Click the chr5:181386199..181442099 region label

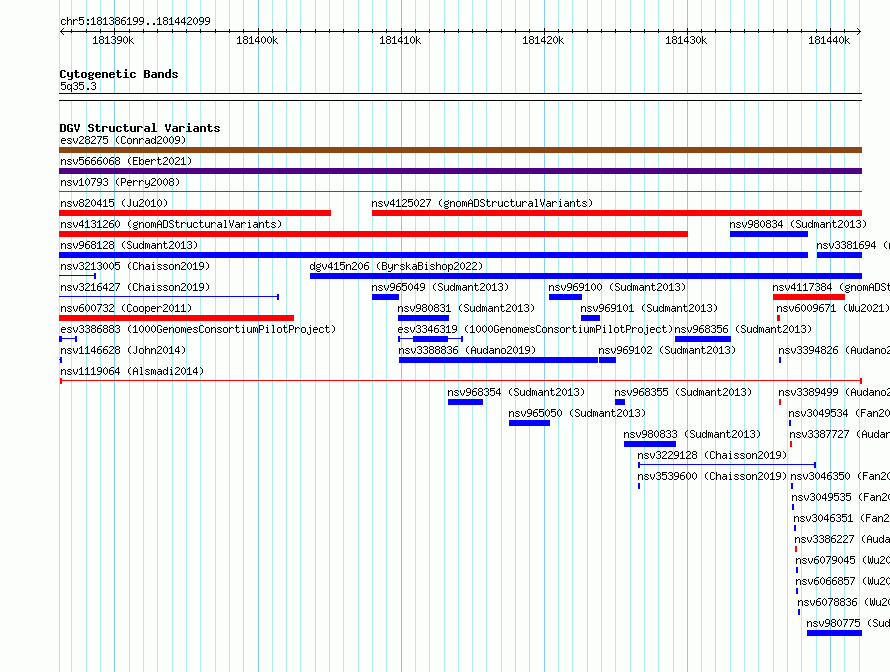click(x=135, y=21)
